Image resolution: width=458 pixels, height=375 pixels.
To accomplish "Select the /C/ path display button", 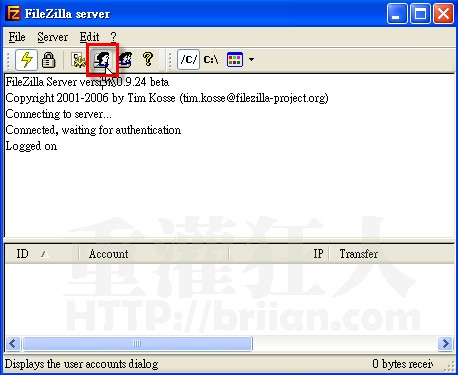I will pyautogui.click(x=188, y=60).
